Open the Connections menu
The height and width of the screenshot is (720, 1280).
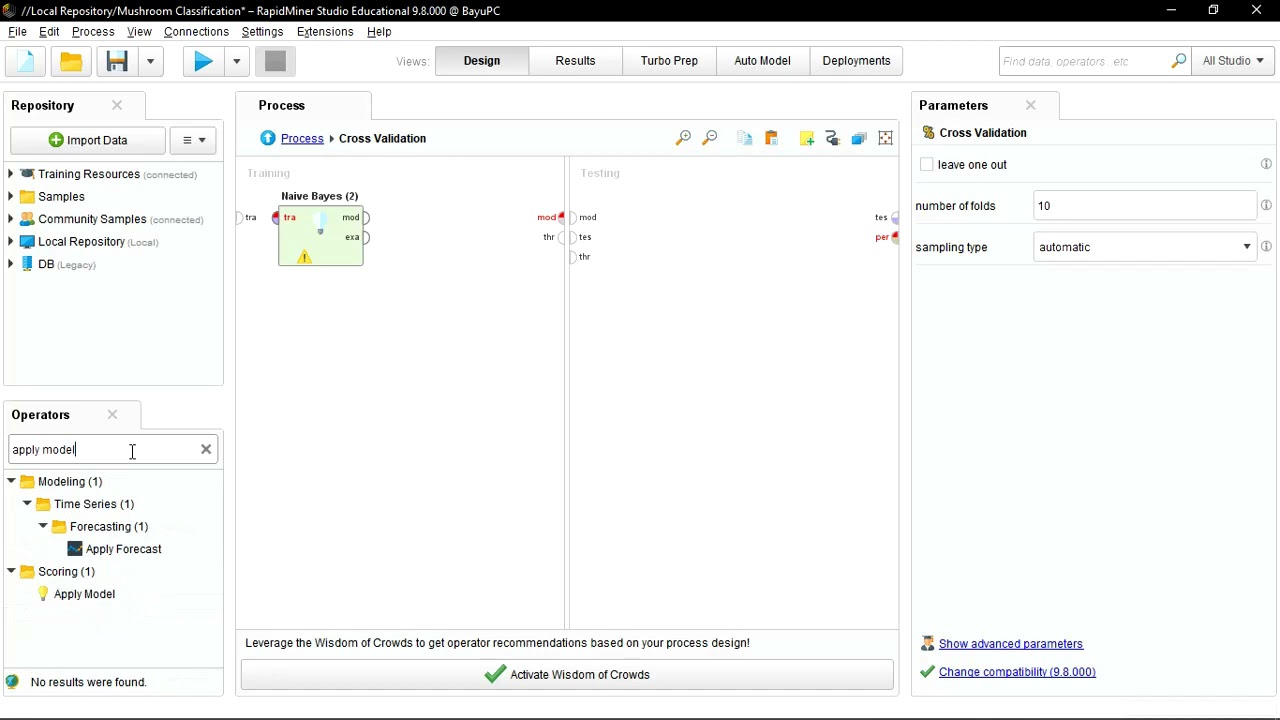(x=196, y=32)
